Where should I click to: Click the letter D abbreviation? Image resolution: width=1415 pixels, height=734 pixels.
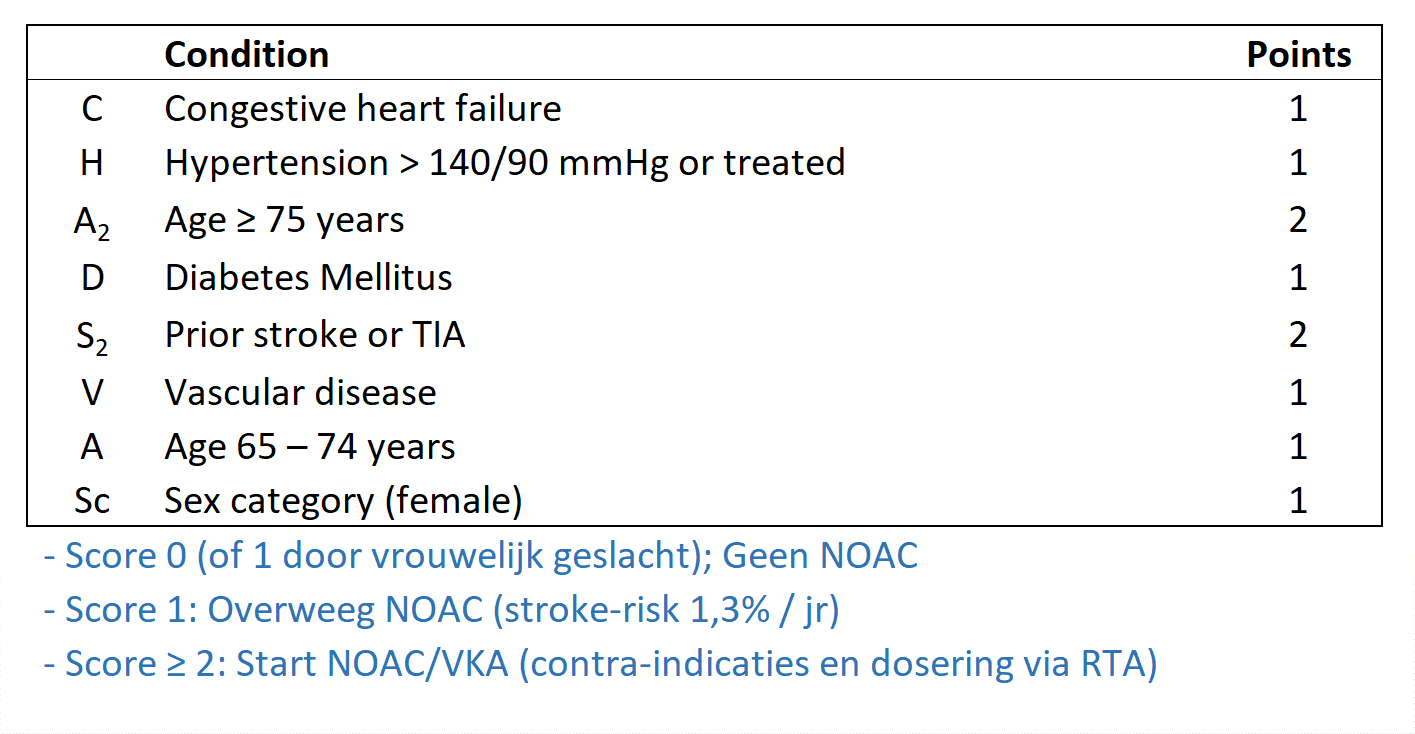(92, 277)
